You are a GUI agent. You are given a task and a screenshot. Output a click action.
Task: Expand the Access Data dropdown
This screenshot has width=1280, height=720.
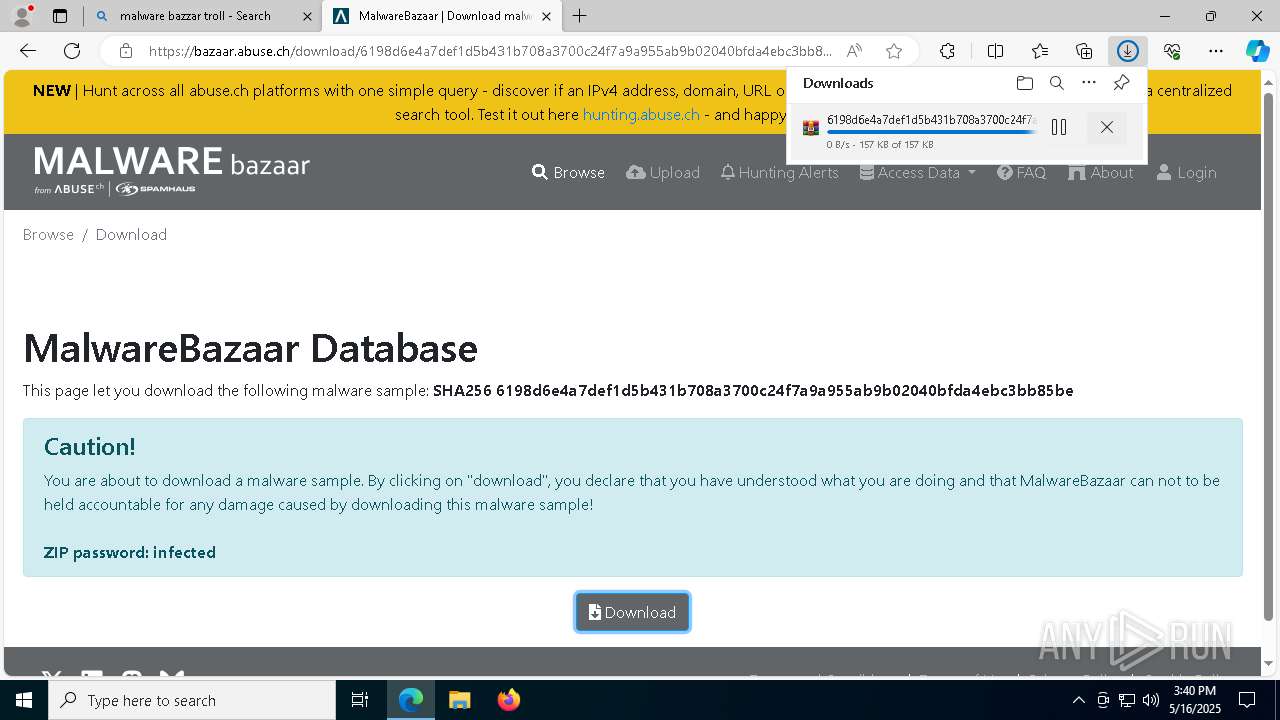pyautogui.click(x=918, y=172)
